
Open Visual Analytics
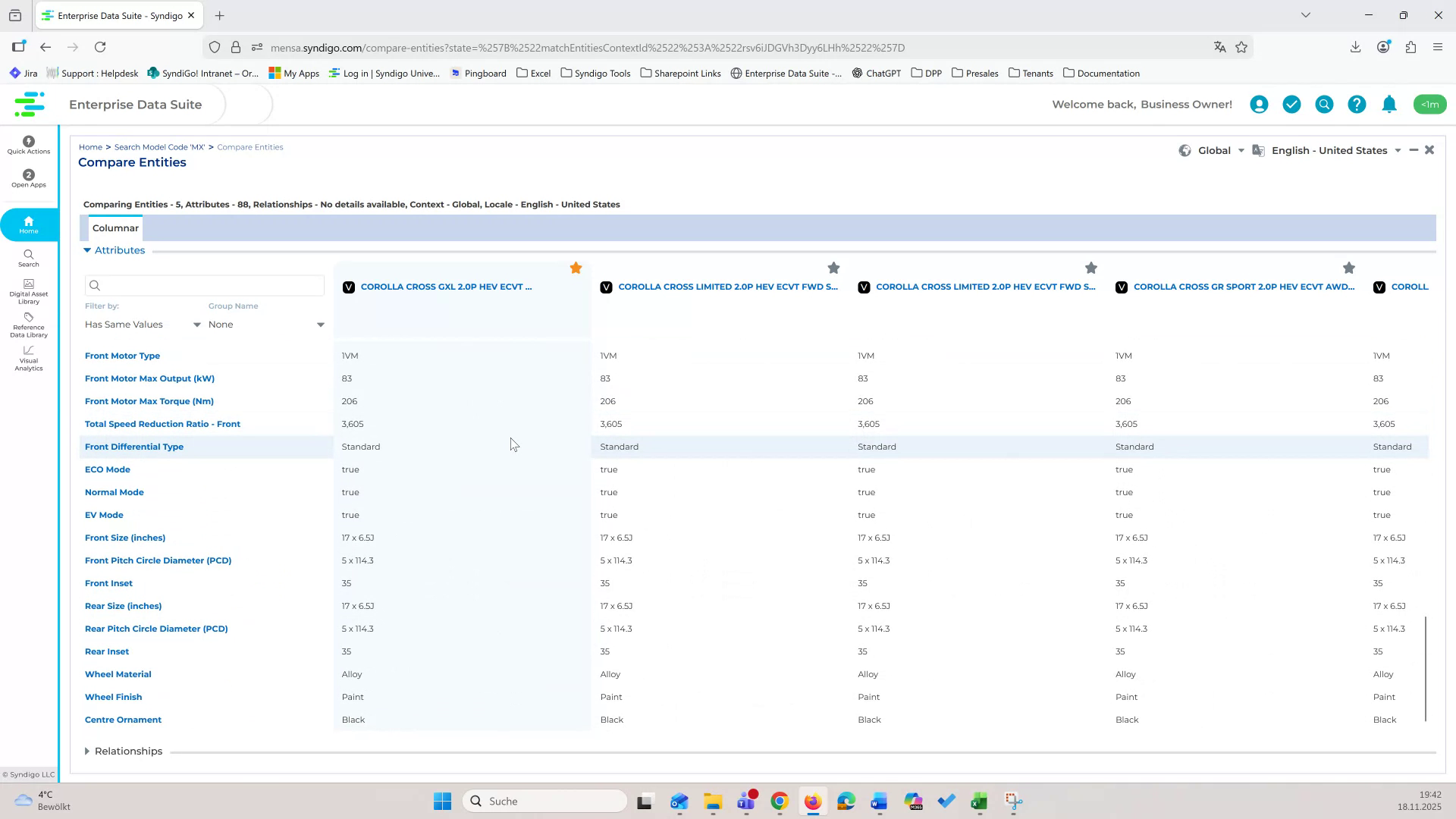tap(28, 359)
